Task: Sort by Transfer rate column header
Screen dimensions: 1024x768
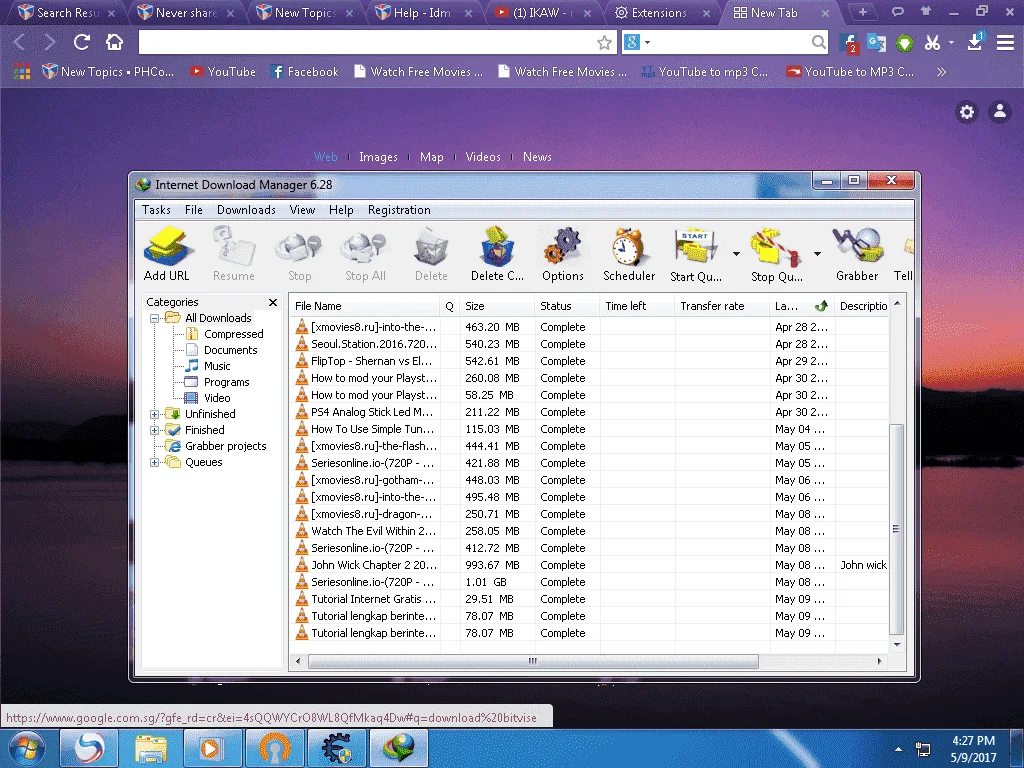Action: point(722,306)
